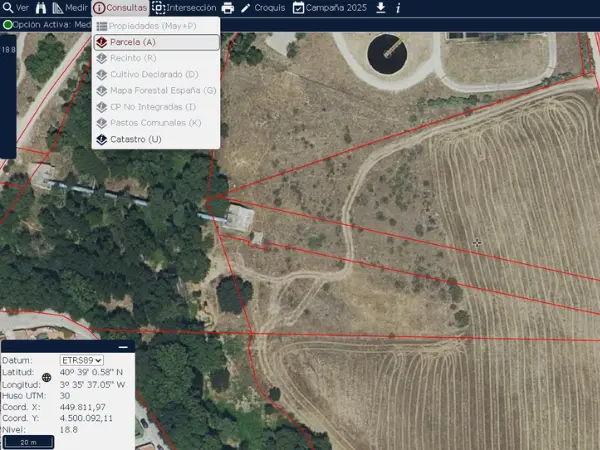Image resolution: width=600 pixels, height=450 pixels.
Task: Open Campaña 2025 selector
Action: 330,8
